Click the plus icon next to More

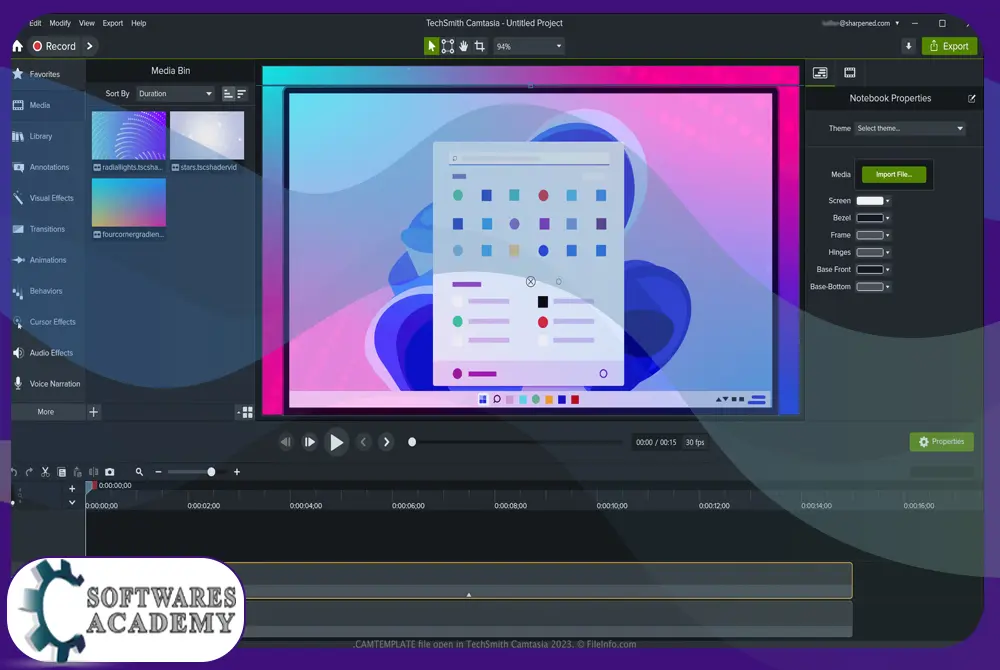tap(94, 412)
